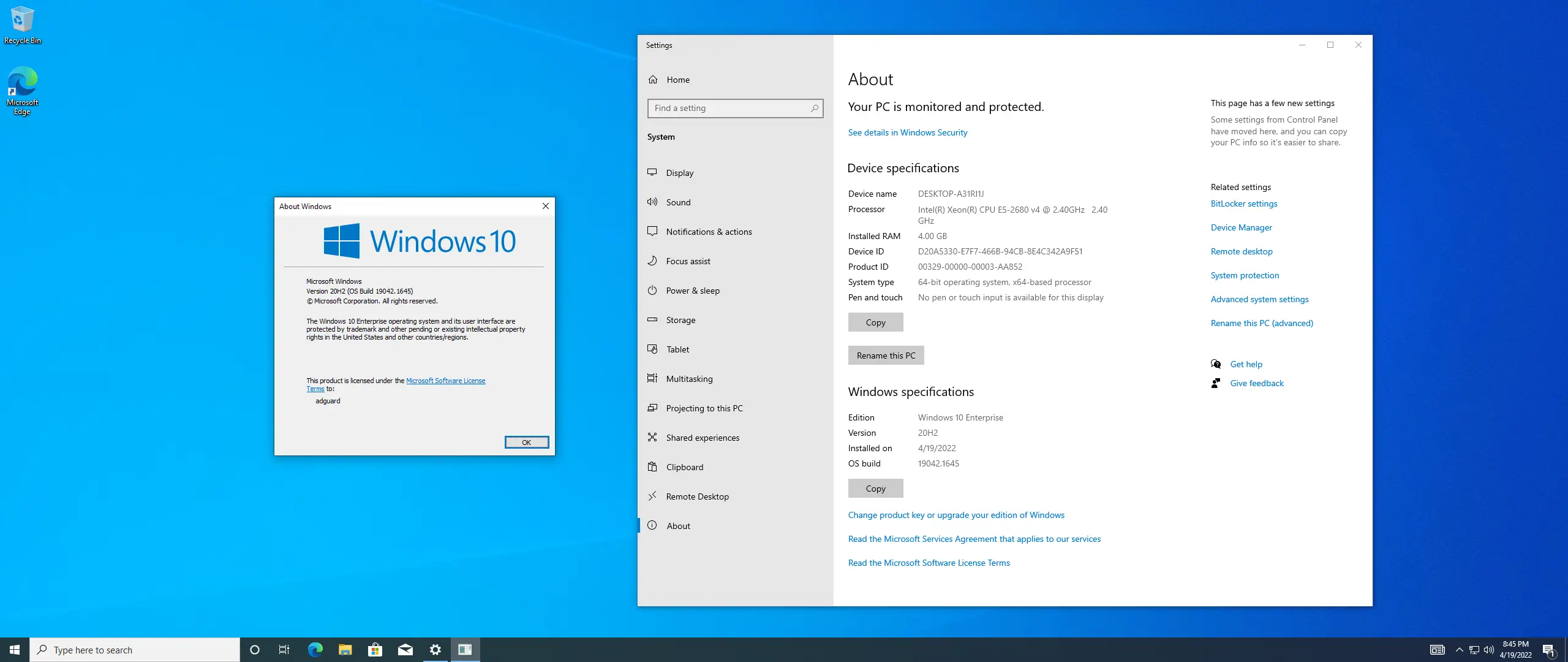Open the Device Manager link
The height and width of the screenshot is (662, 1568).
click(1241, 227)
